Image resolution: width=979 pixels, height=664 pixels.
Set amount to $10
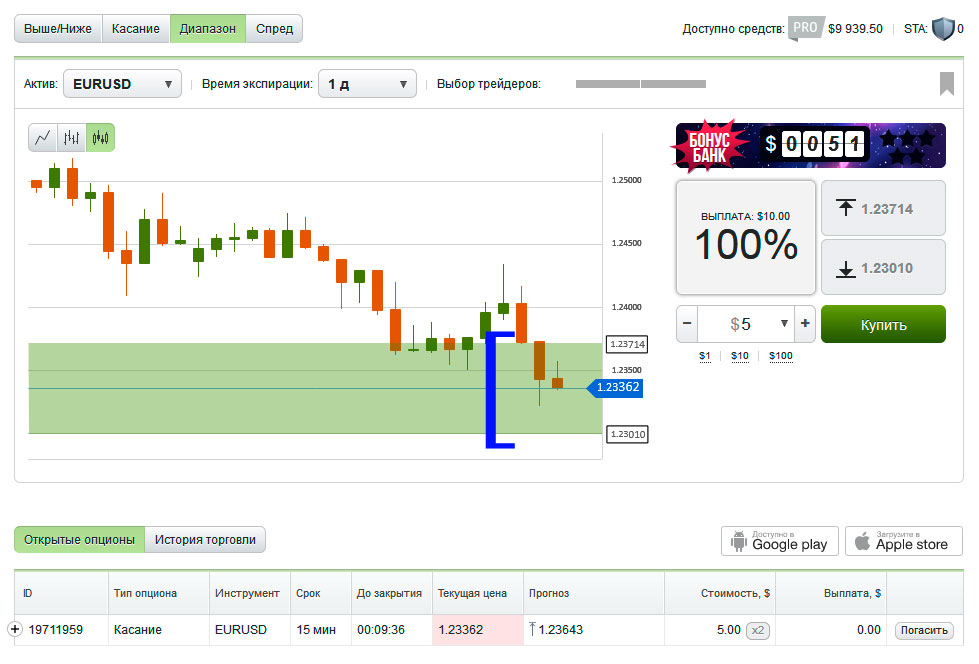point(740,356)
